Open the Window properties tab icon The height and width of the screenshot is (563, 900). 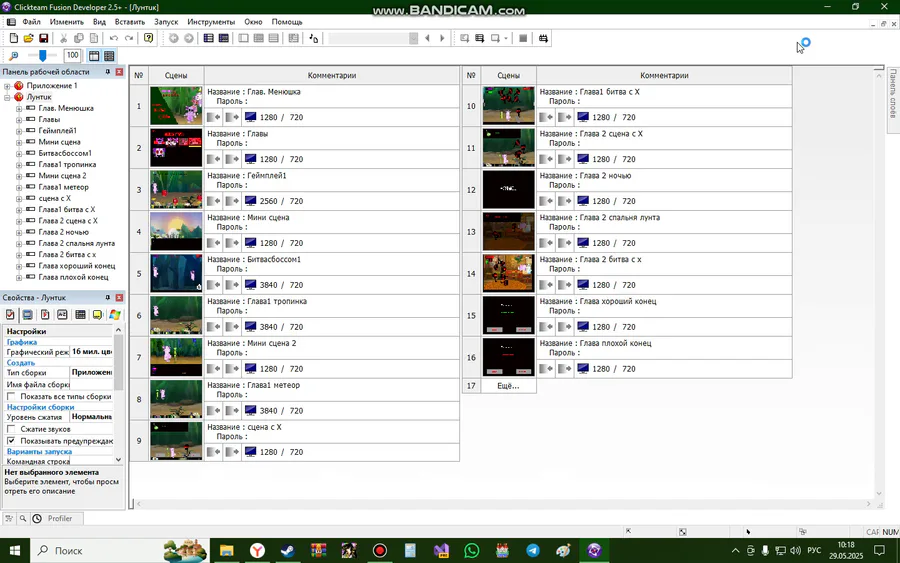click(28, 314)
